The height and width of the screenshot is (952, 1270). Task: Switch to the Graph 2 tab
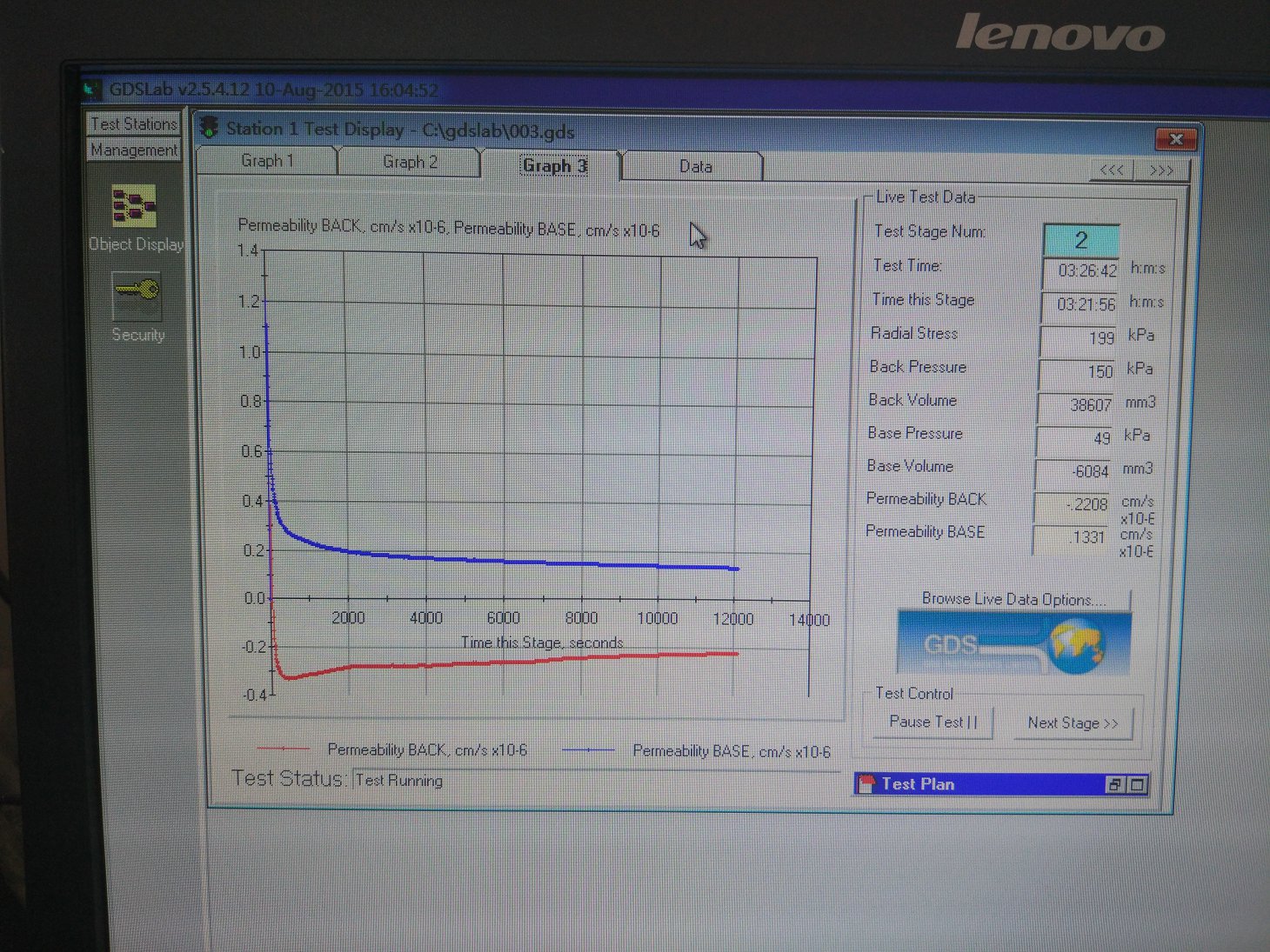pyautogui.click(x=410, y=162)
